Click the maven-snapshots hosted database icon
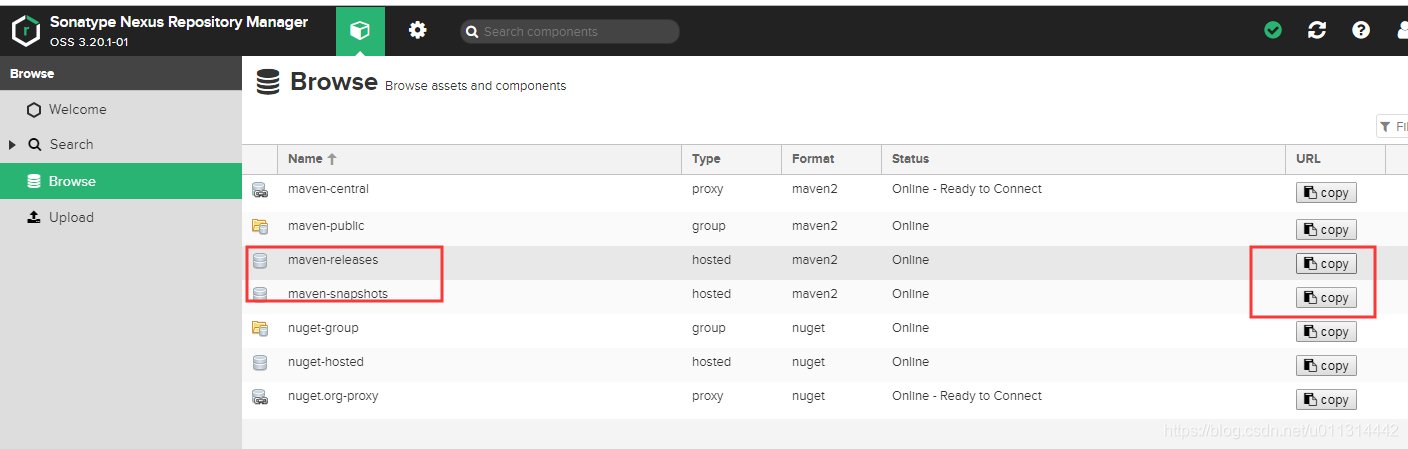 click(x=260, y=294)
